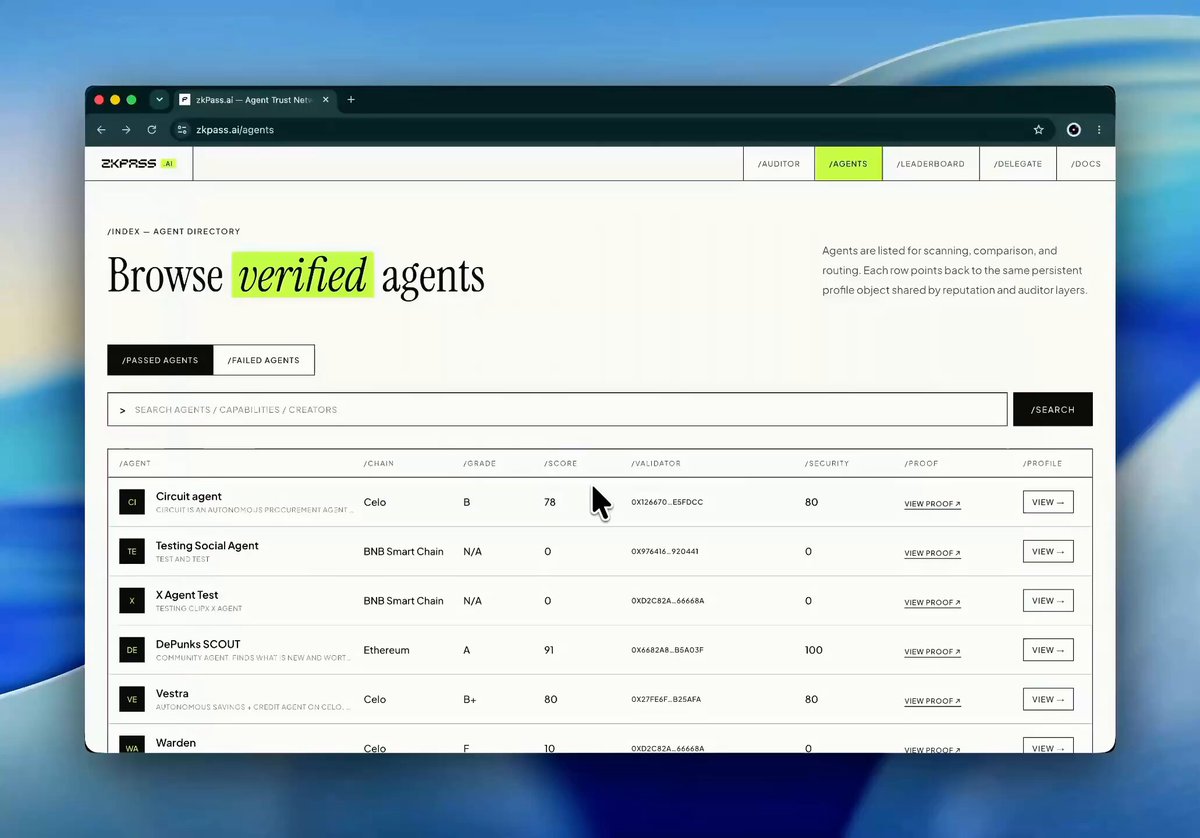Focus the Search Agents input field
The height and width of the screenshot is (838, 1200).
(557, 410)
